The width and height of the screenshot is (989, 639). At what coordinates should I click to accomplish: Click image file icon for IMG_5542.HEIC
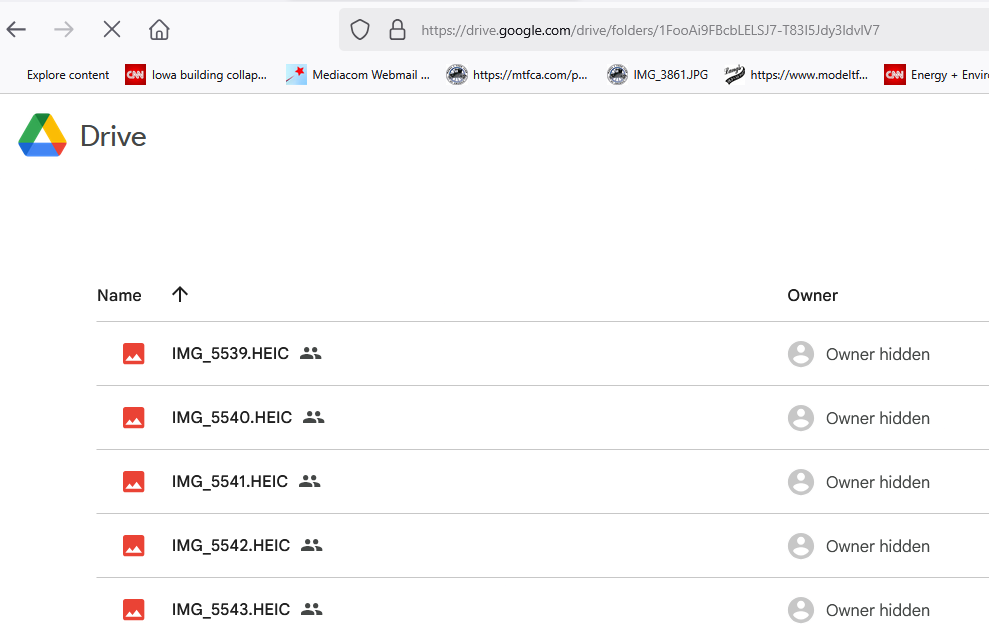[133, 546]
